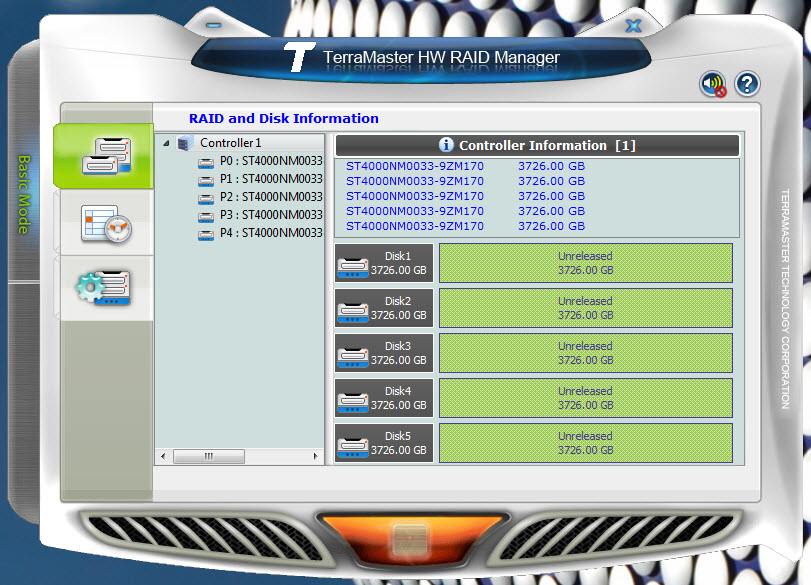Click the fourth ST4000NM0033-9ZM170 info row
The width and height of the screenshot is (811, 585).
point(465,211)
